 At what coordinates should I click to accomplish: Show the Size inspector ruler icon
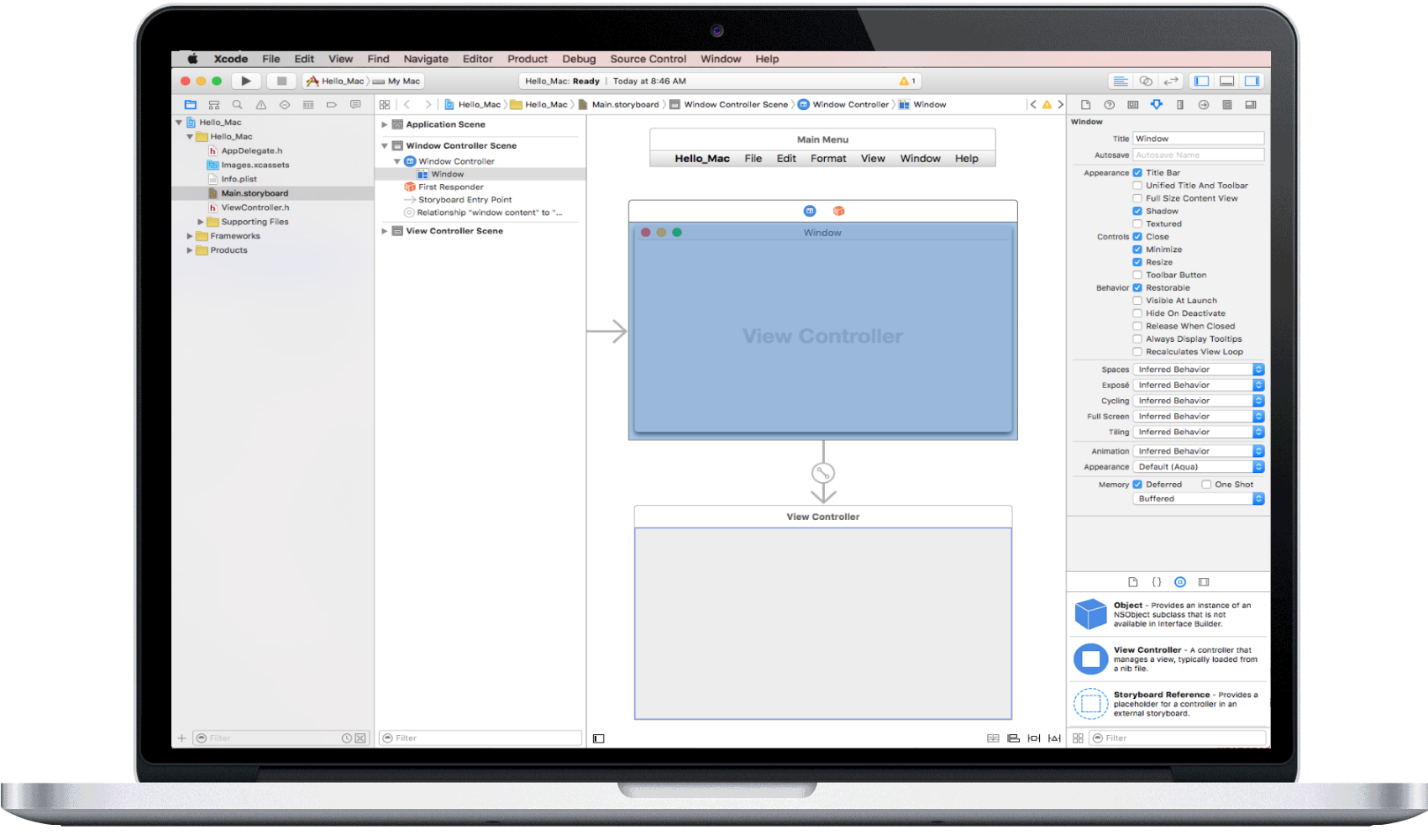(1180, 105)
